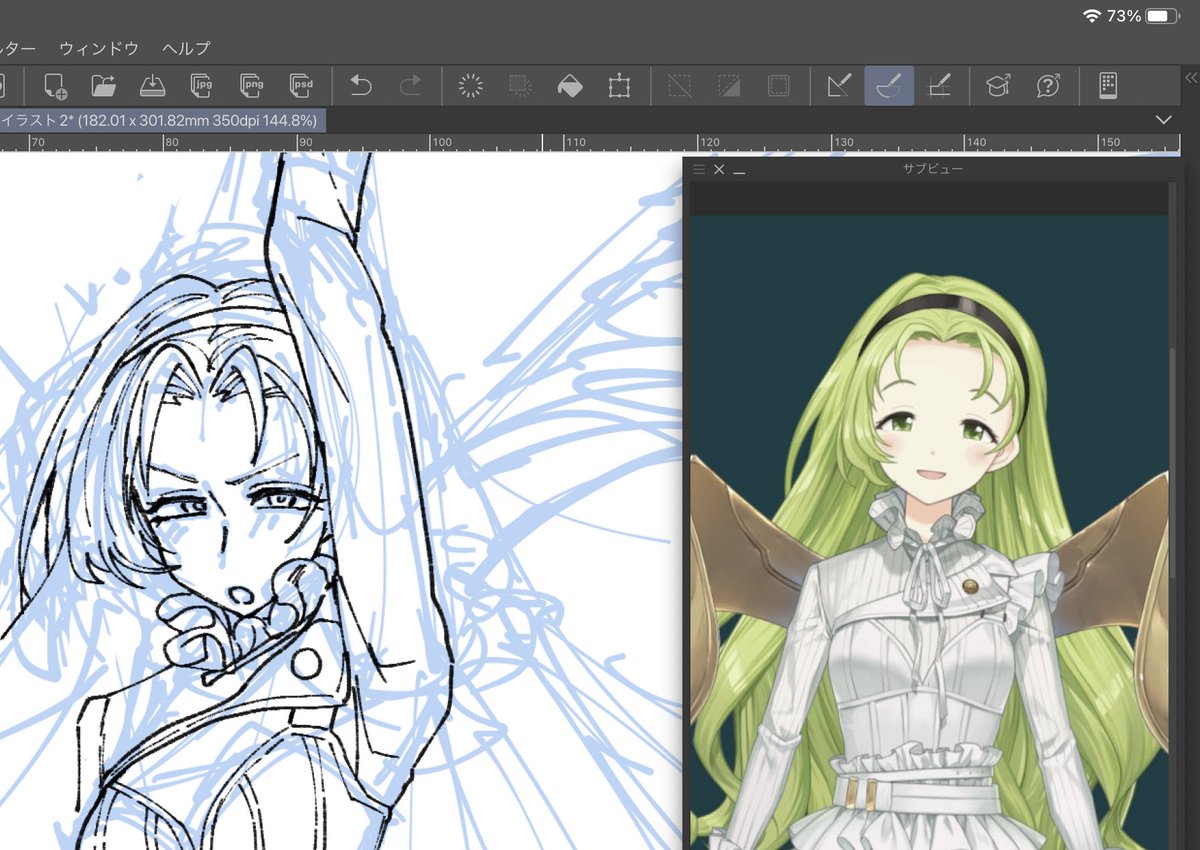Export as JPG icon
This screenshot has width=1200, height=850.
(202, 86)
